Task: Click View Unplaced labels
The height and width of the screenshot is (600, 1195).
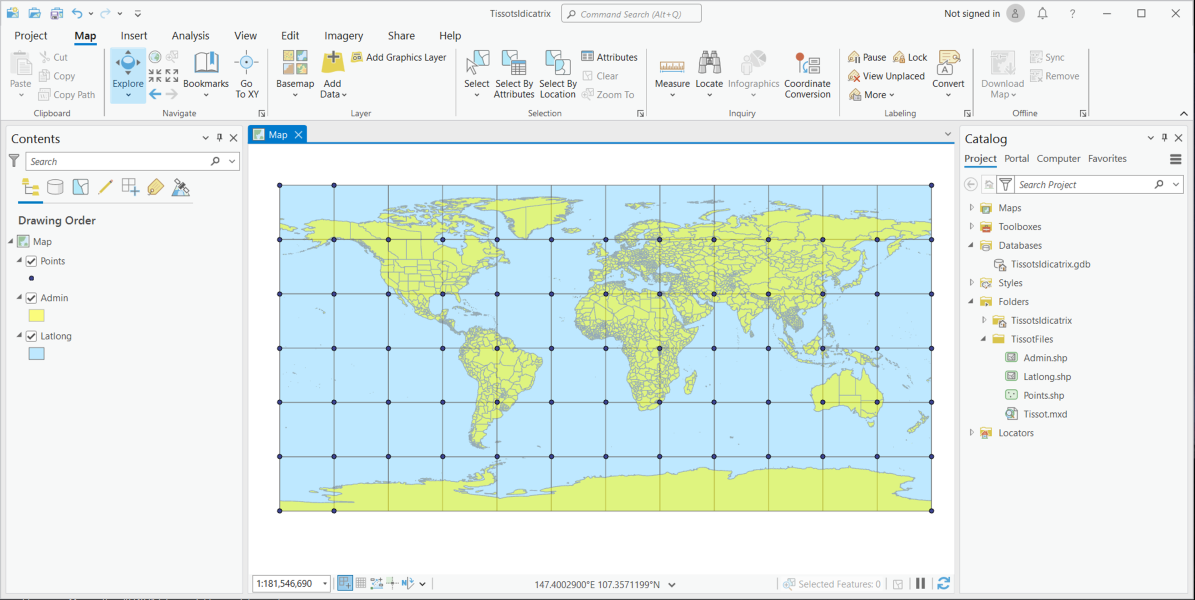Action: 886,76
